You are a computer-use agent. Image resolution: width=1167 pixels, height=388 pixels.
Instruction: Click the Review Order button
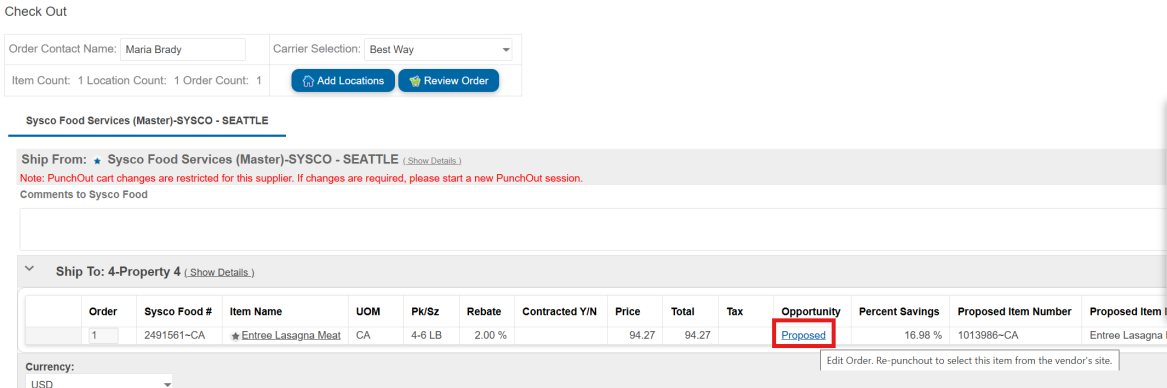(x=449, y=80)
